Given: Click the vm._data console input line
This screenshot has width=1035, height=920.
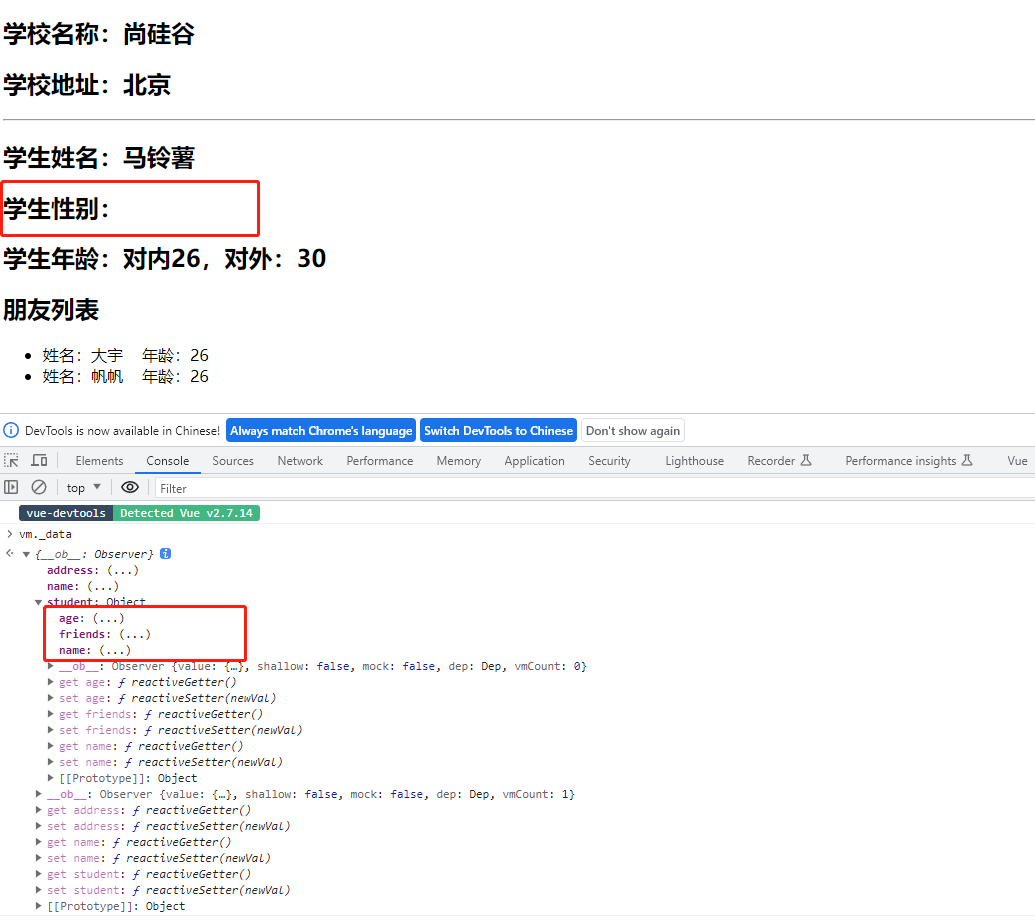Looking at the screenshot, I should (45, 534).
